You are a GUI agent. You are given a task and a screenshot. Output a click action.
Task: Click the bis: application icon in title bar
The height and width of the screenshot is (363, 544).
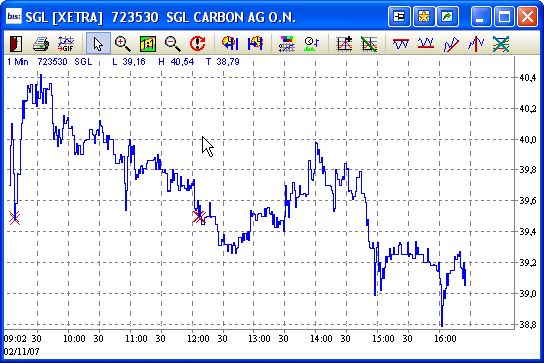click(14, 16)
